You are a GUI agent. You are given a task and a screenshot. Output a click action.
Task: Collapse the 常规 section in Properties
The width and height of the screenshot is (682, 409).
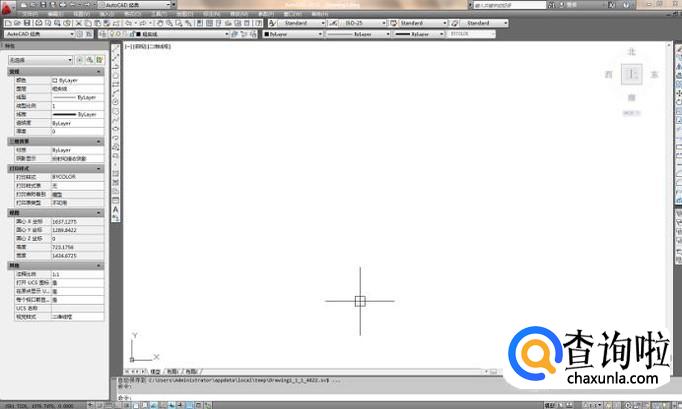coord(99,71)
